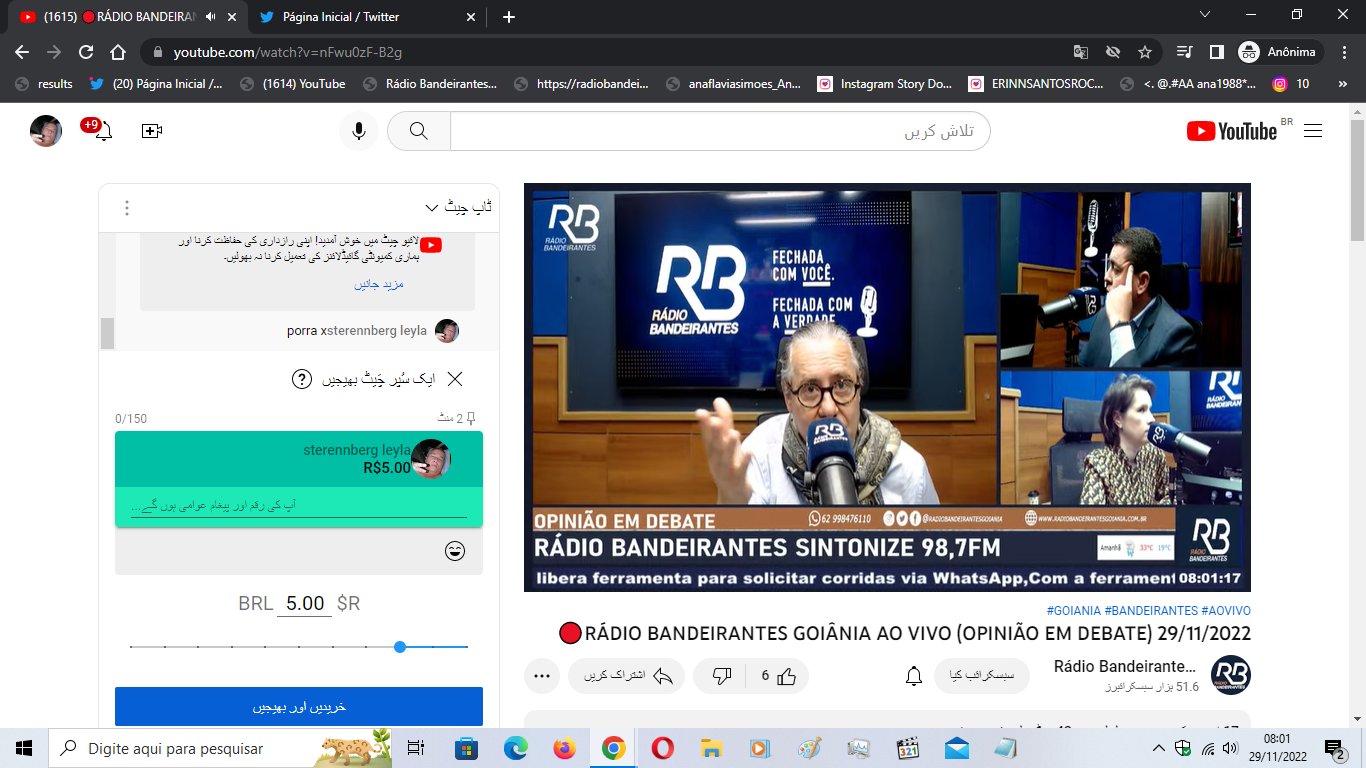The image size is (1366, 768).
Task: Open user account avatar in header
Action: point(46,131)
